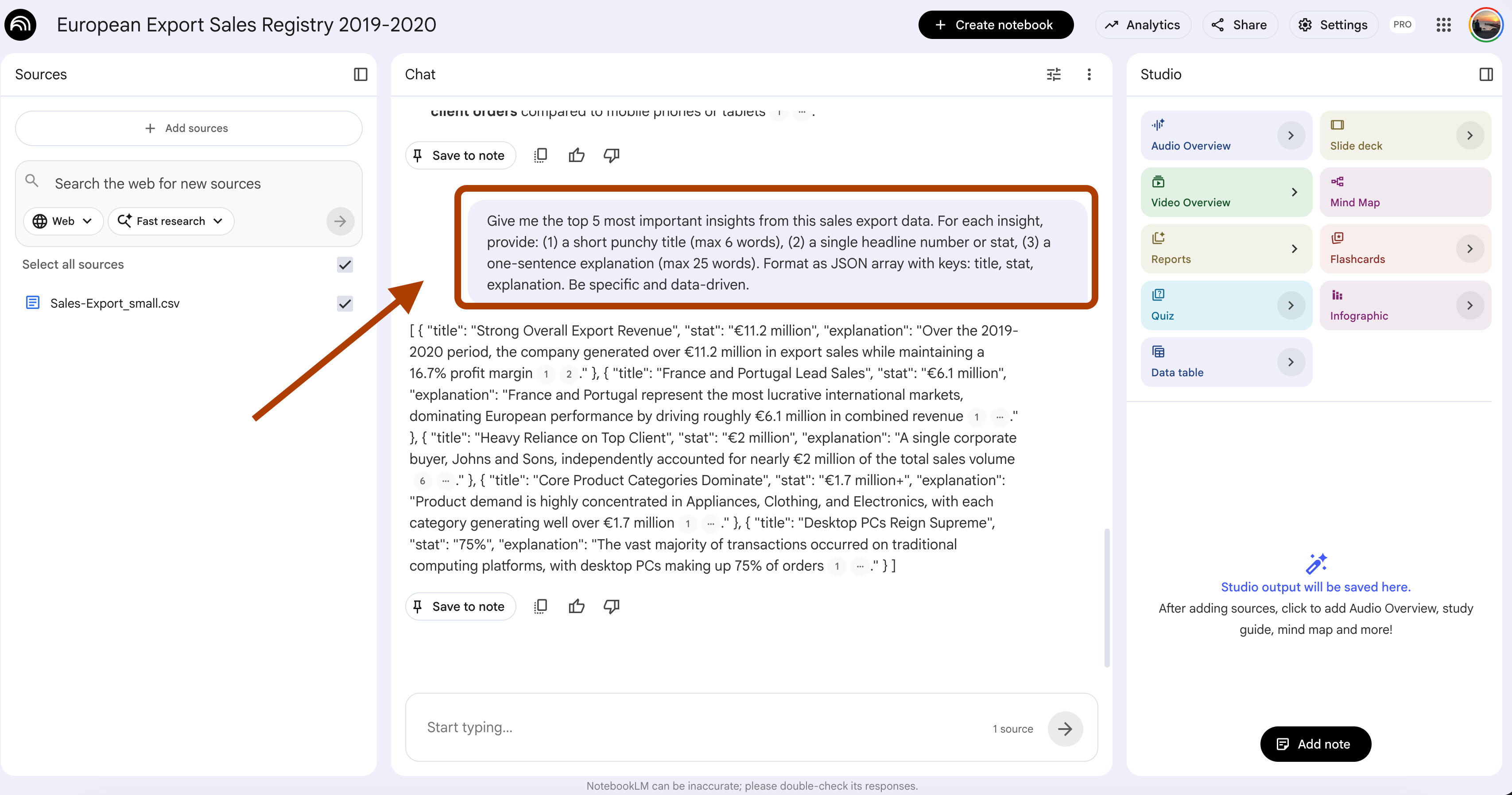
Task: Collapse the Sources panel icon
Action: pos(361,74)
